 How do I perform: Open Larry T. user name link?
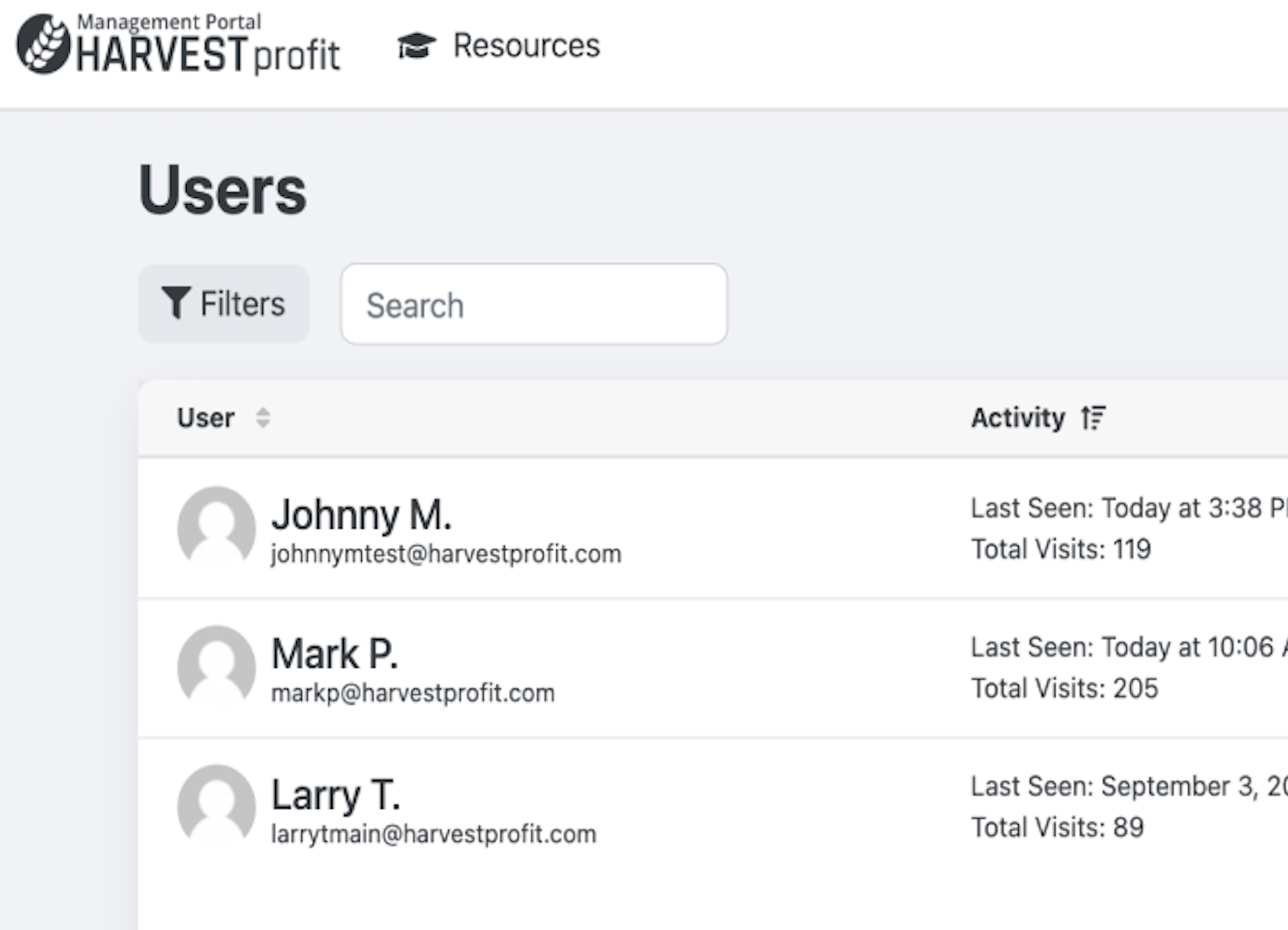(x=336, y=794)
